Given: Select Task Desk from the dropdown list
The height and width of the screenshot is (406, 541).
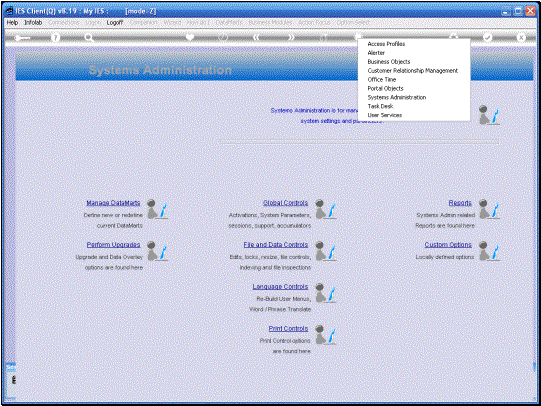Looking at the screenshot, I should (x=380, y=106).
